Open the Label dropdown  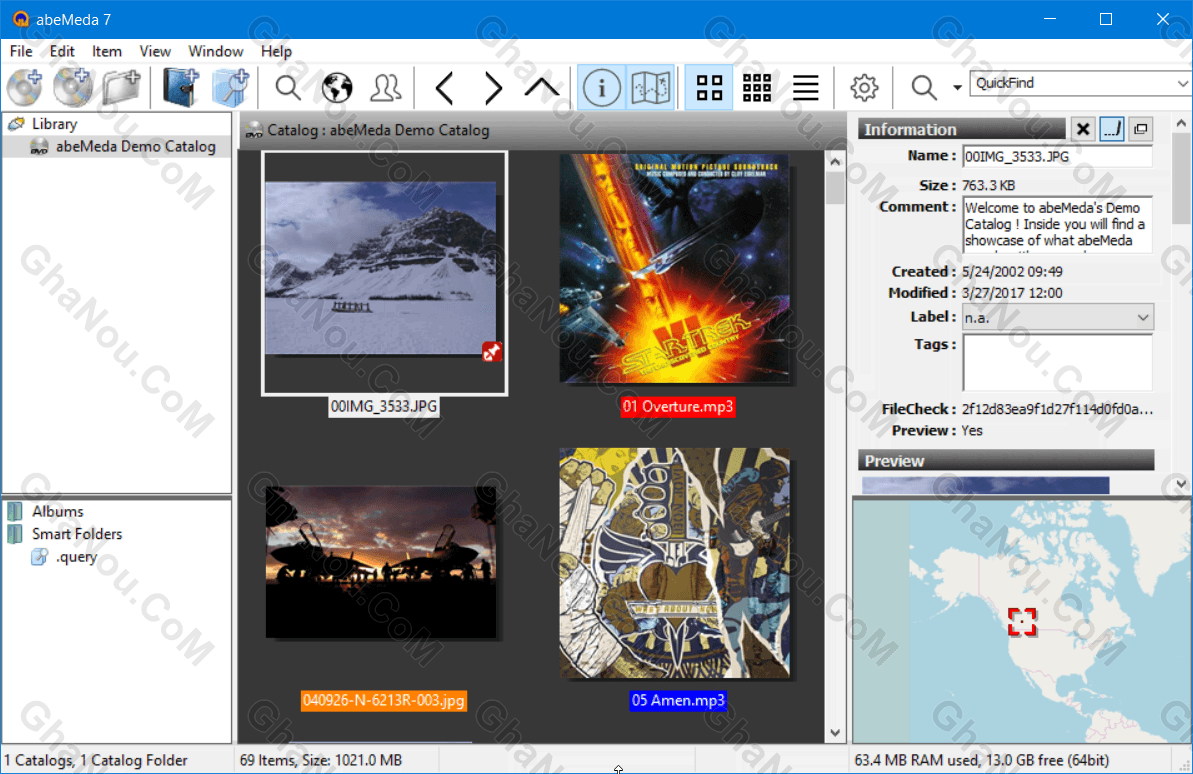click(x=1057, y=317)
